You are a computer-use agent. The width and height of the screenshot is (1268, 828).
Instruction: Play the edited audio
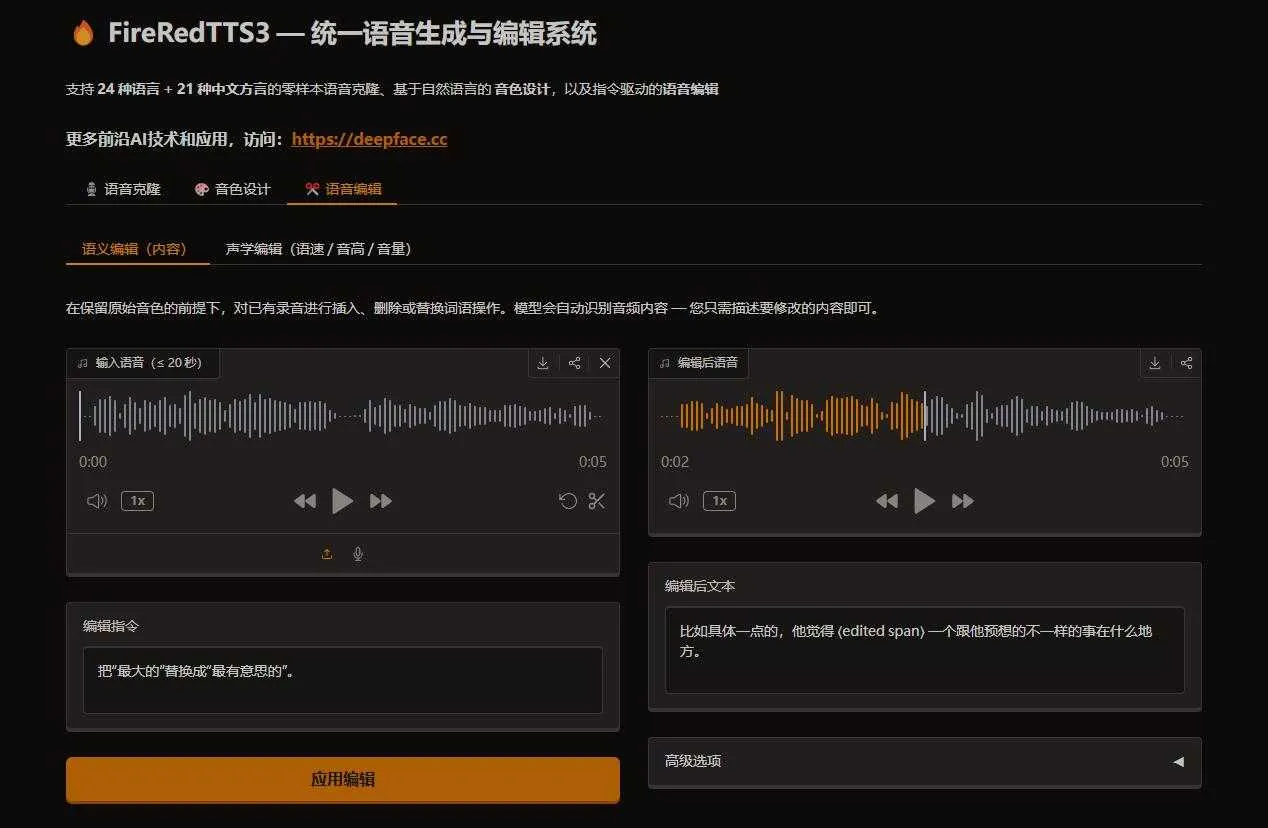pyautogui.click(x=924, y=501)
